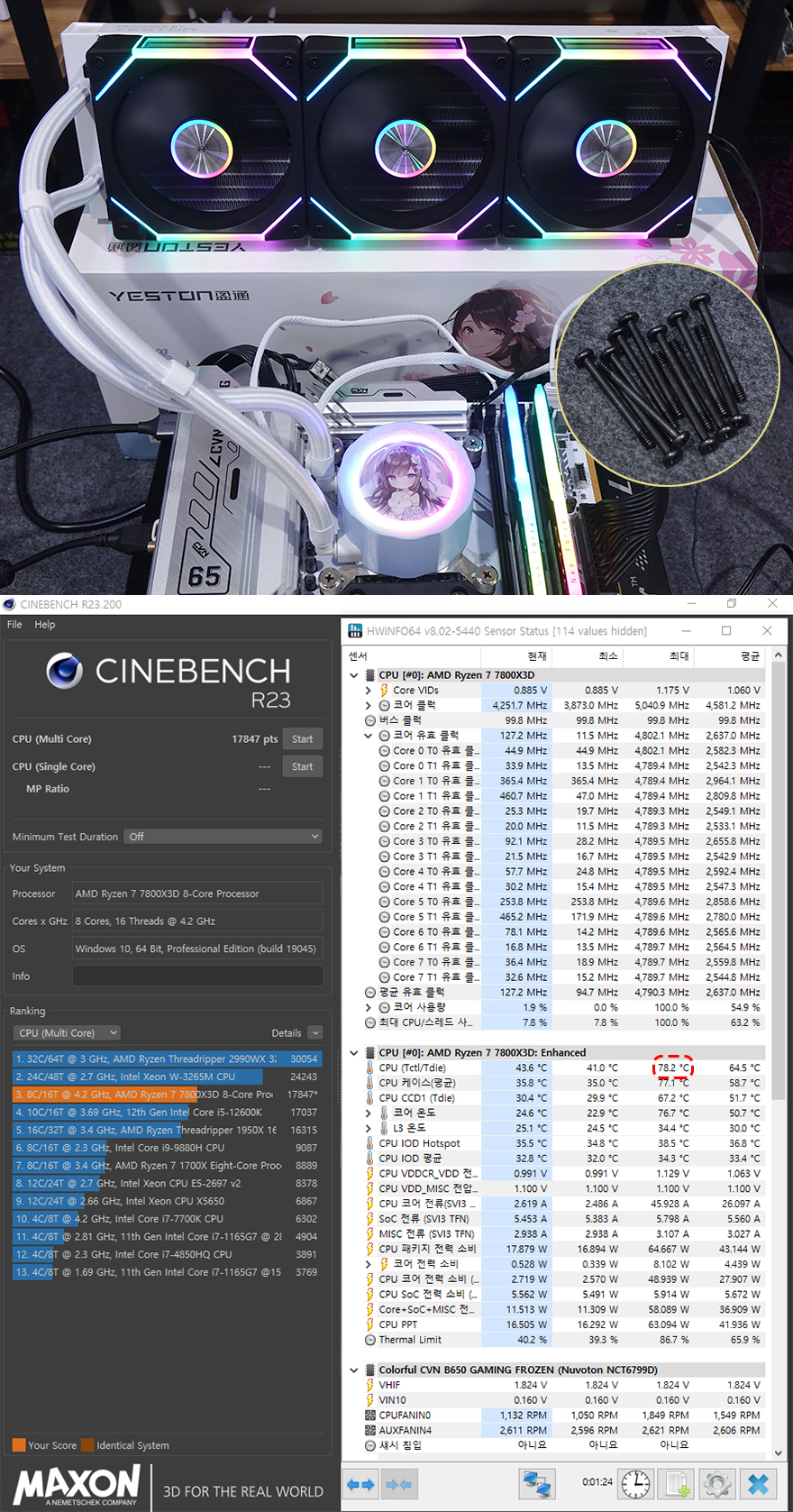Screen dimensions: 793x1512
Task: Open Minimum Test Duration dropdown
Action: pos(223,837)
